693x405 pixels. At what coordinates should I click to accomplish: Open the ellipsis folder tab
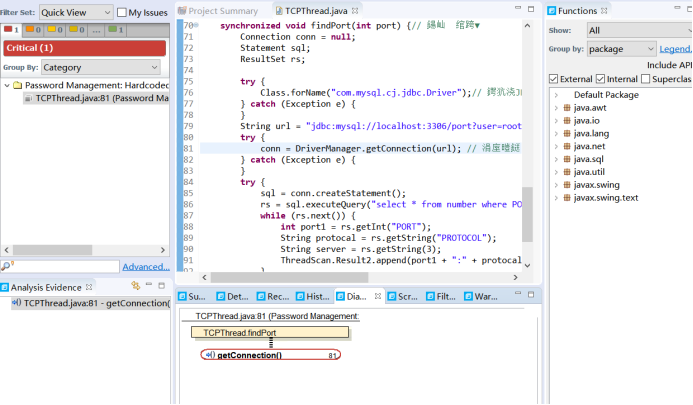96,30
